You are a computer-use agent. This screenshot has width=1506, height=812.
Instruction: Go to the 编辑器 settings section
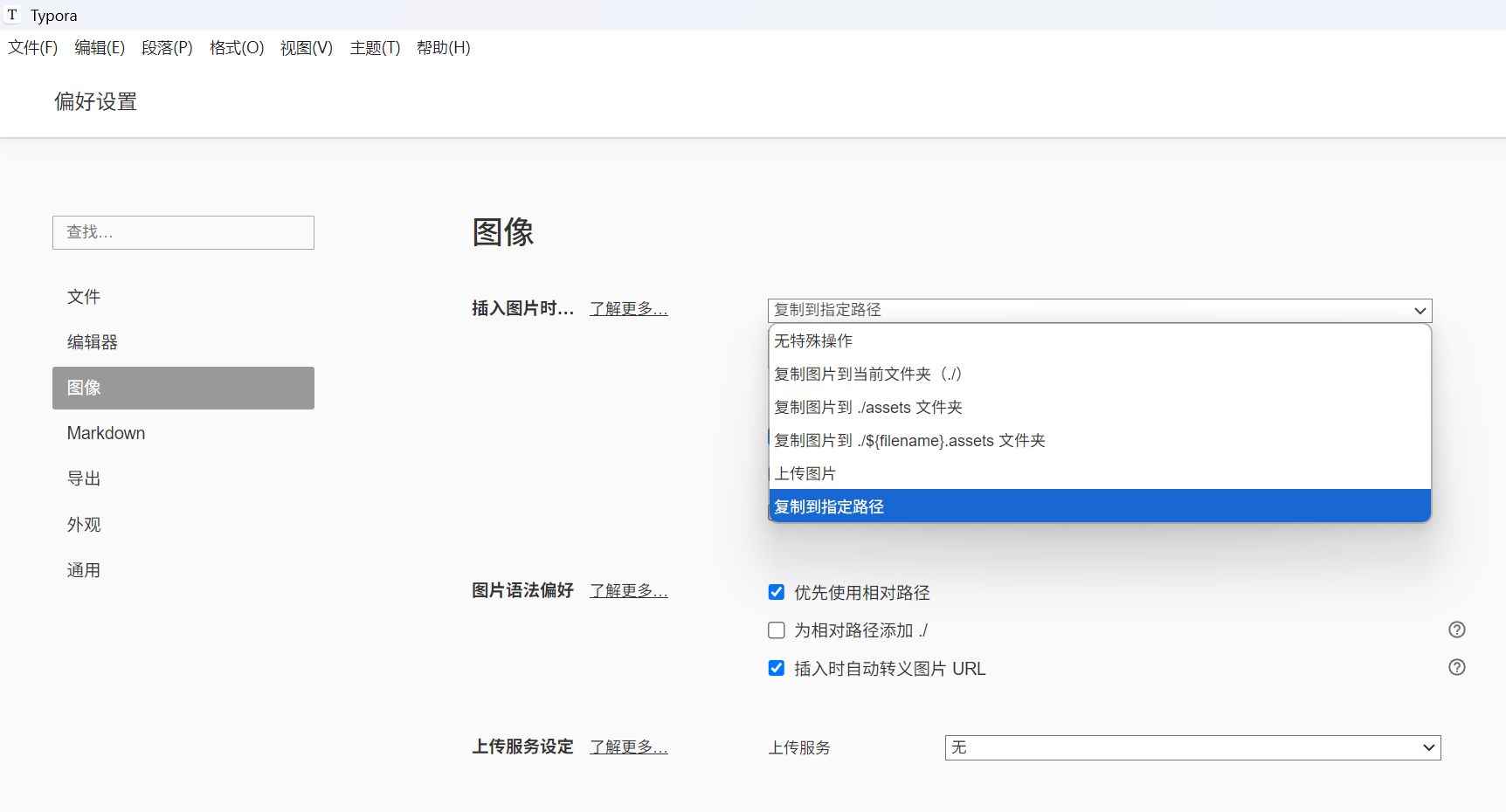(x=92, y=342)
